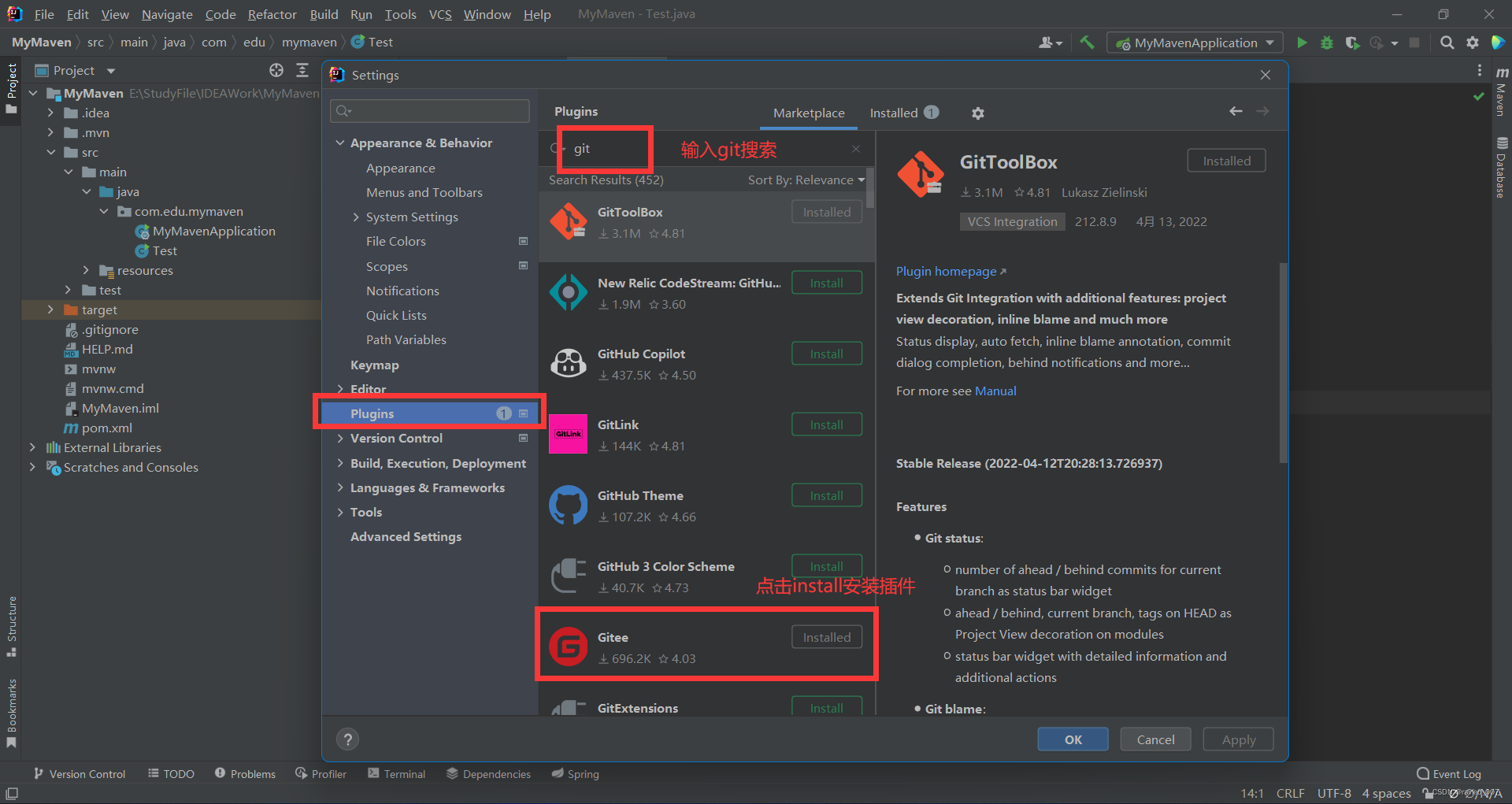
Task: Click the OK button
Action: point(1073,739)
